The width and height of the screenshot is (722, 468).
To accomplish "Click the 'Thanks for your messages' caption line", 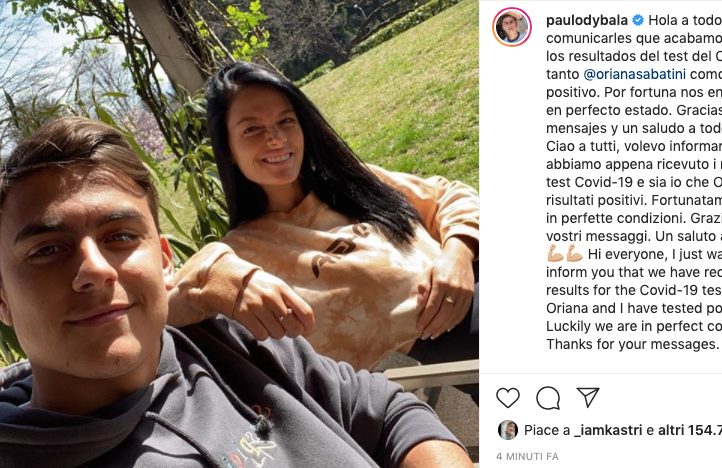I will point(633,345).
